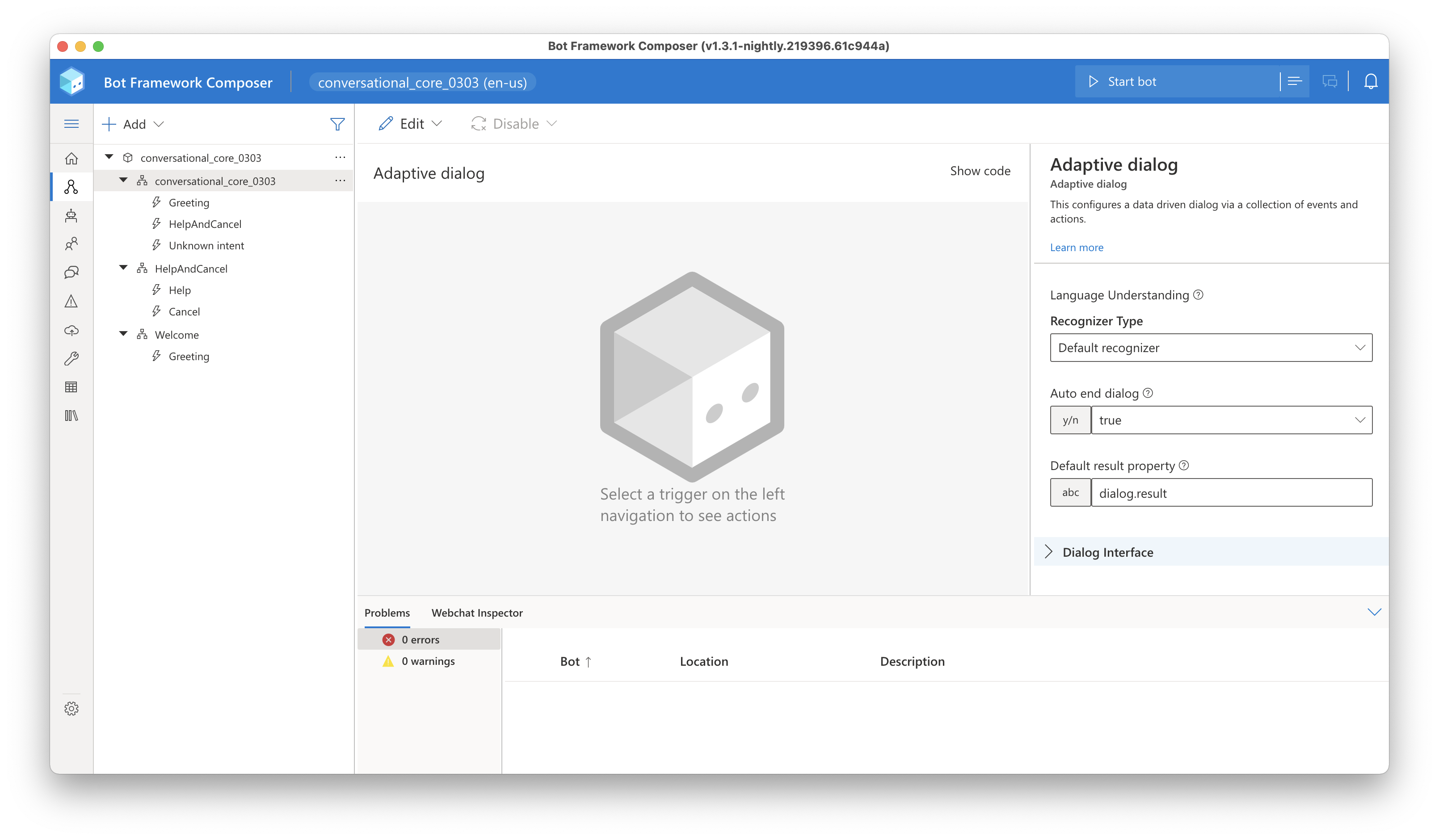Filter by 0 errors

(429, 639)
